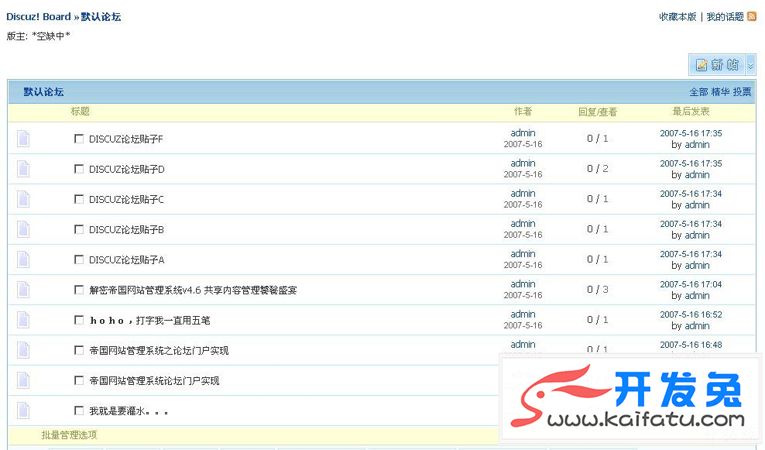
Task: Click thread icon for DISCUZ论坛贴子B
Action: (23, 229)
